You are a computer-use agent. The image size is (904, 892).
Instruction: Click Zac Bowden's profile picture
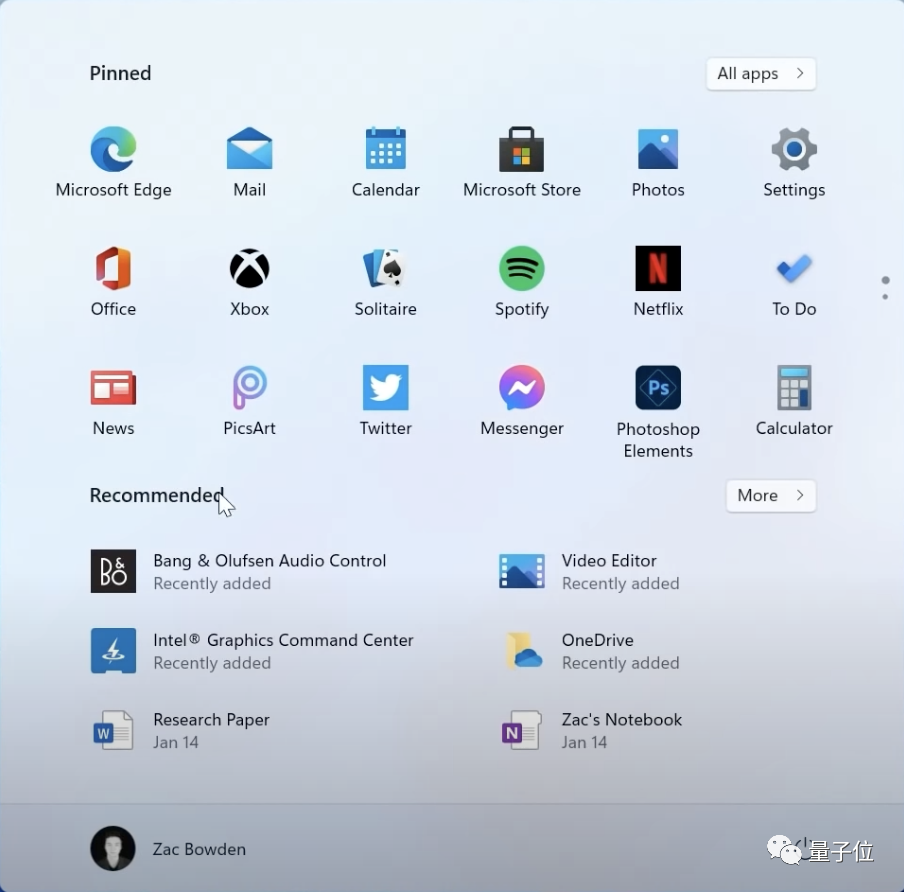point(113,849)
